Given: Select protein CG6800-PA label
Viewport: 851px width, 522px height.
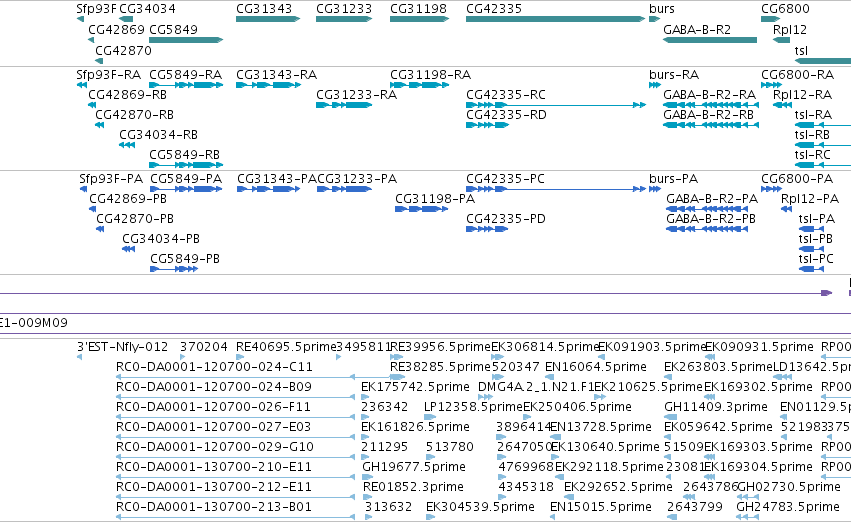Looking at the screenshot, I should point(797,179).
